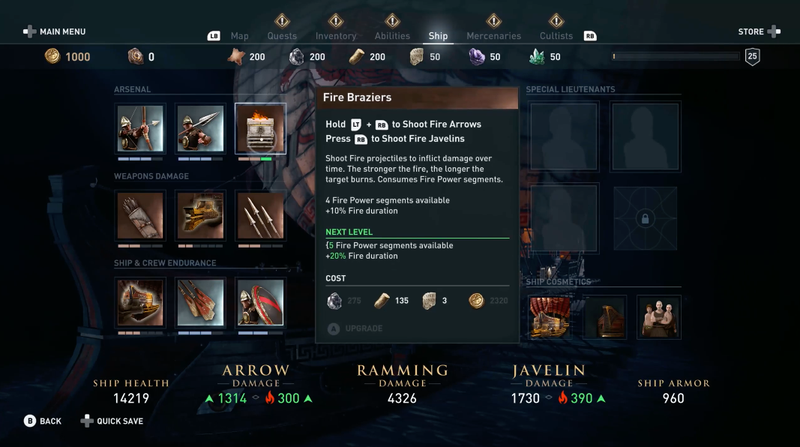Select the Javelin throwers arsenal icon
800x447 pixels.
(200, 129)
